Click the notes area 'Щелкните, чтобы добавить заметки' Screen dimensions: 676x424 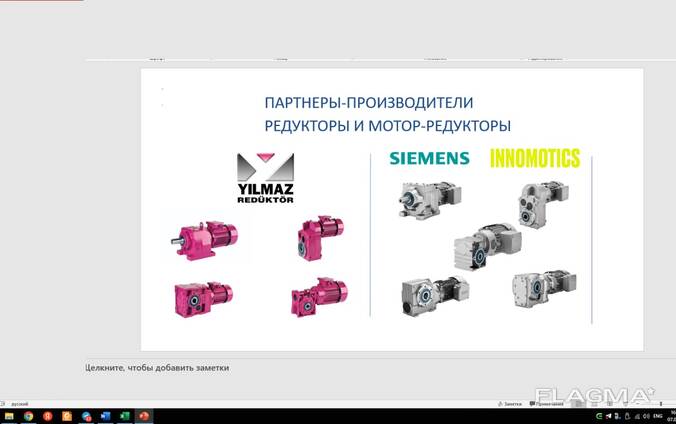pyautogui.click(x=157, y=368)
